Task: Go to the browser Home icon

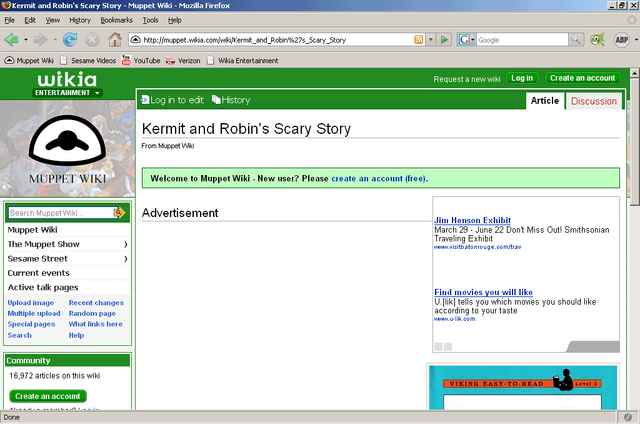Action: (115, 40)
